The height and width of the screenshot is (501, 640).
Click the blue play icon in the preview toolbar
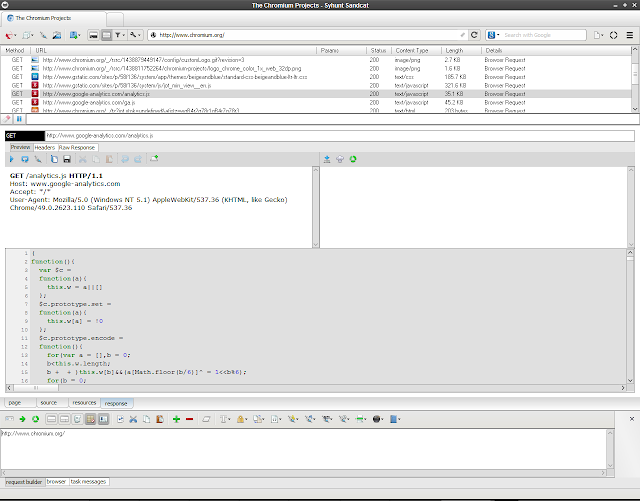11,159
